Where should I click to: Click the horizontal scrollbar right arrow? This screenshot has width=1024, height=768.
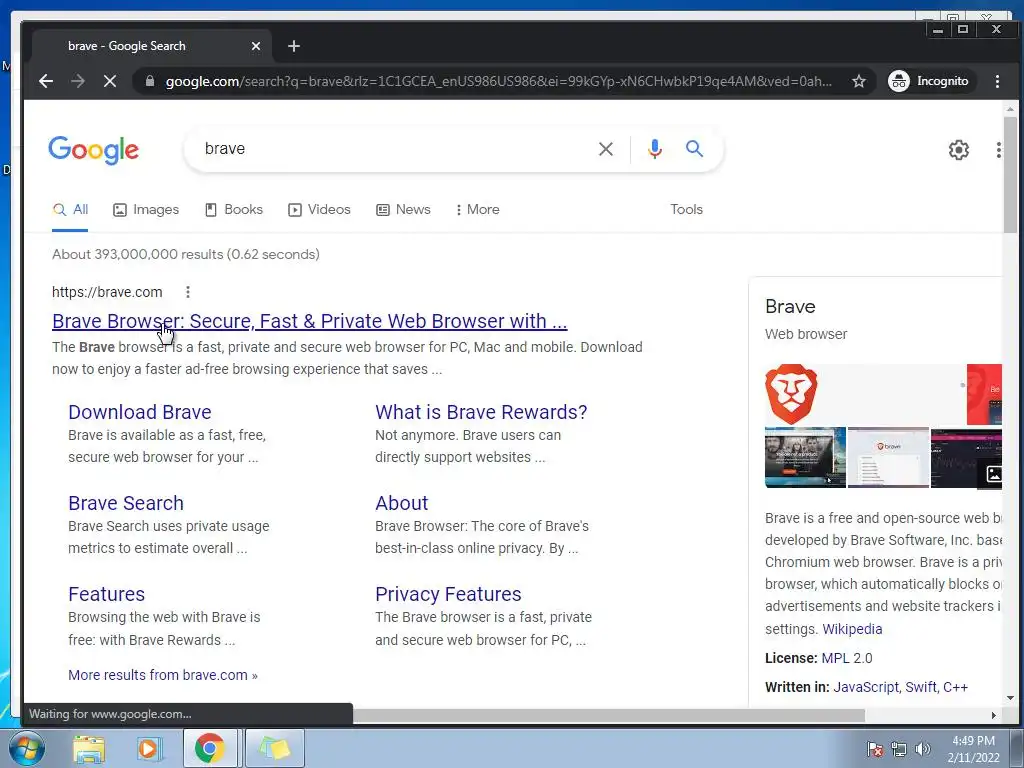point(993,715)
